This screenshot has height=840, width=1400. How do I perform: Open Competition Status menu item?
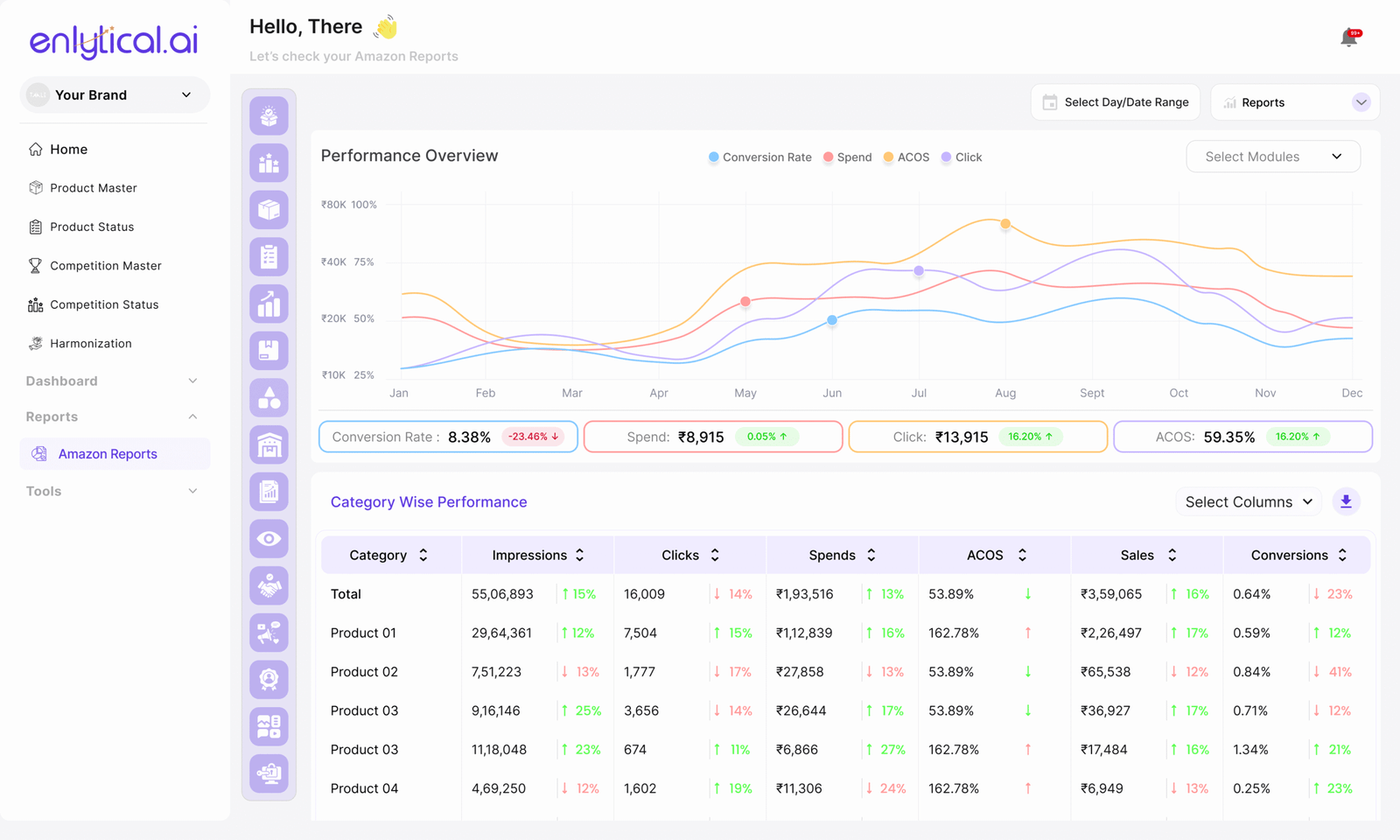click(x=104, y=304)
